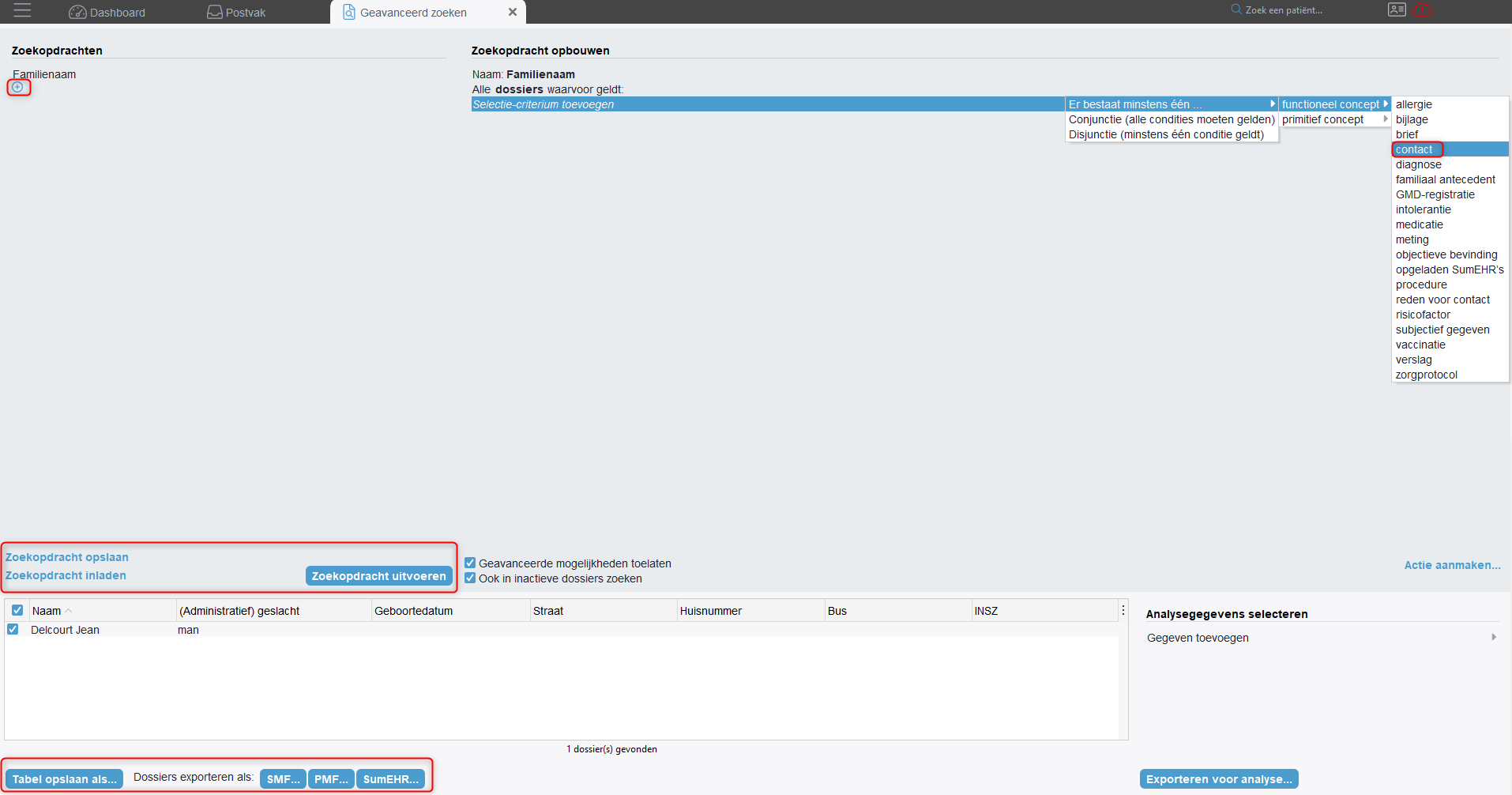Toggle checkbox for Delcourt Jean row
Screen dimensions: 1512x795
(x=13, y=629)
